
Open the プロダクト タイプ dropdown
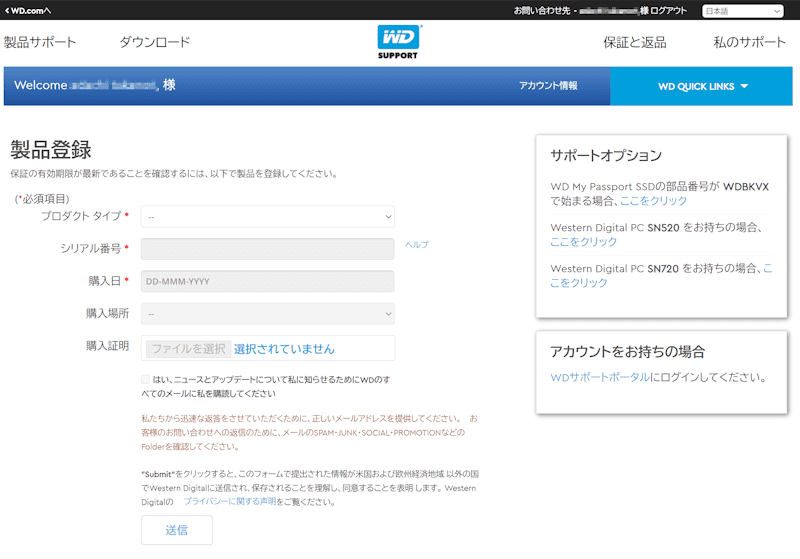[x=267, y=216]
